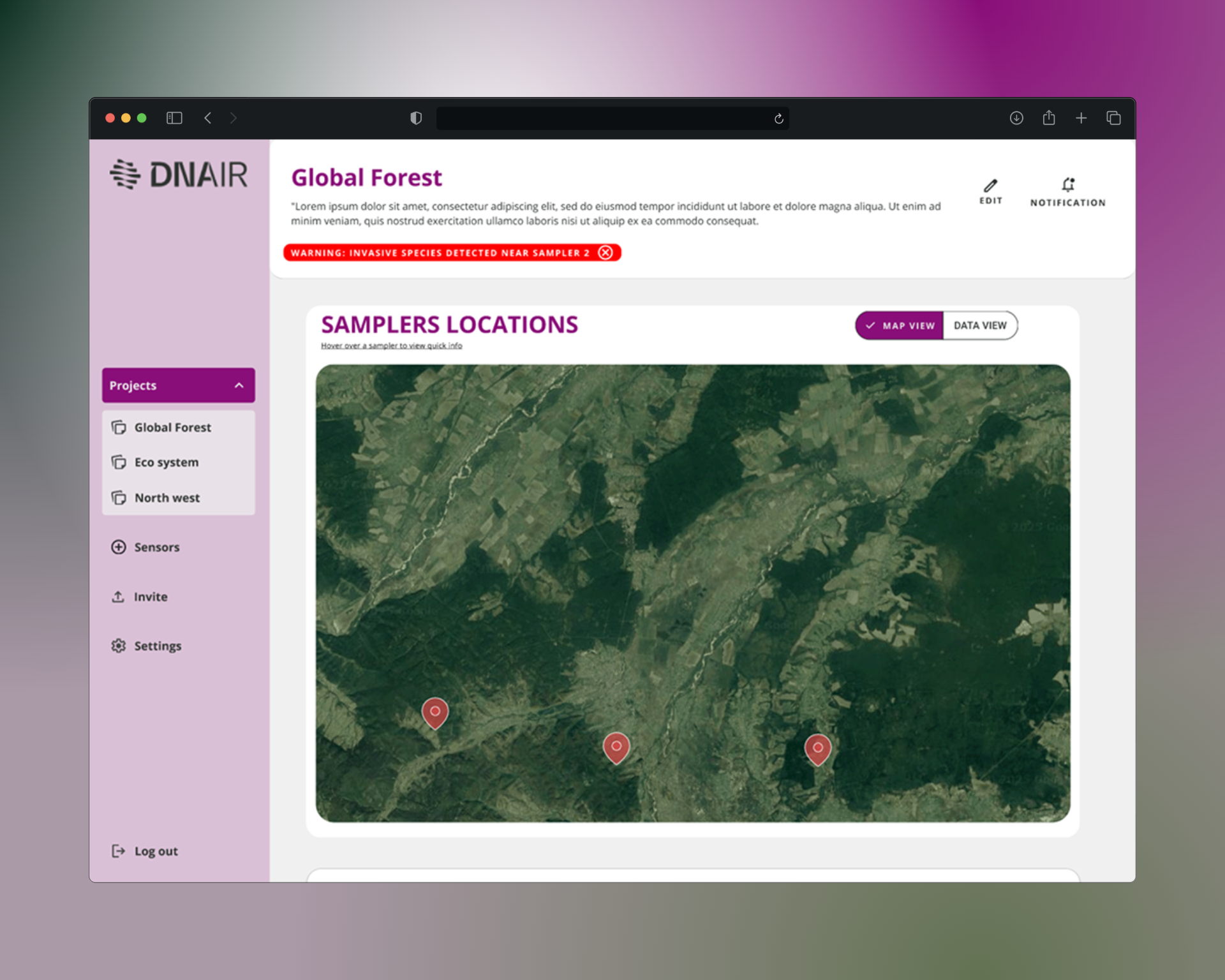Viewport: 1225px width, 980px height.
Task: Click the Sensors plus-circle icon
Action: coord(119,547)
